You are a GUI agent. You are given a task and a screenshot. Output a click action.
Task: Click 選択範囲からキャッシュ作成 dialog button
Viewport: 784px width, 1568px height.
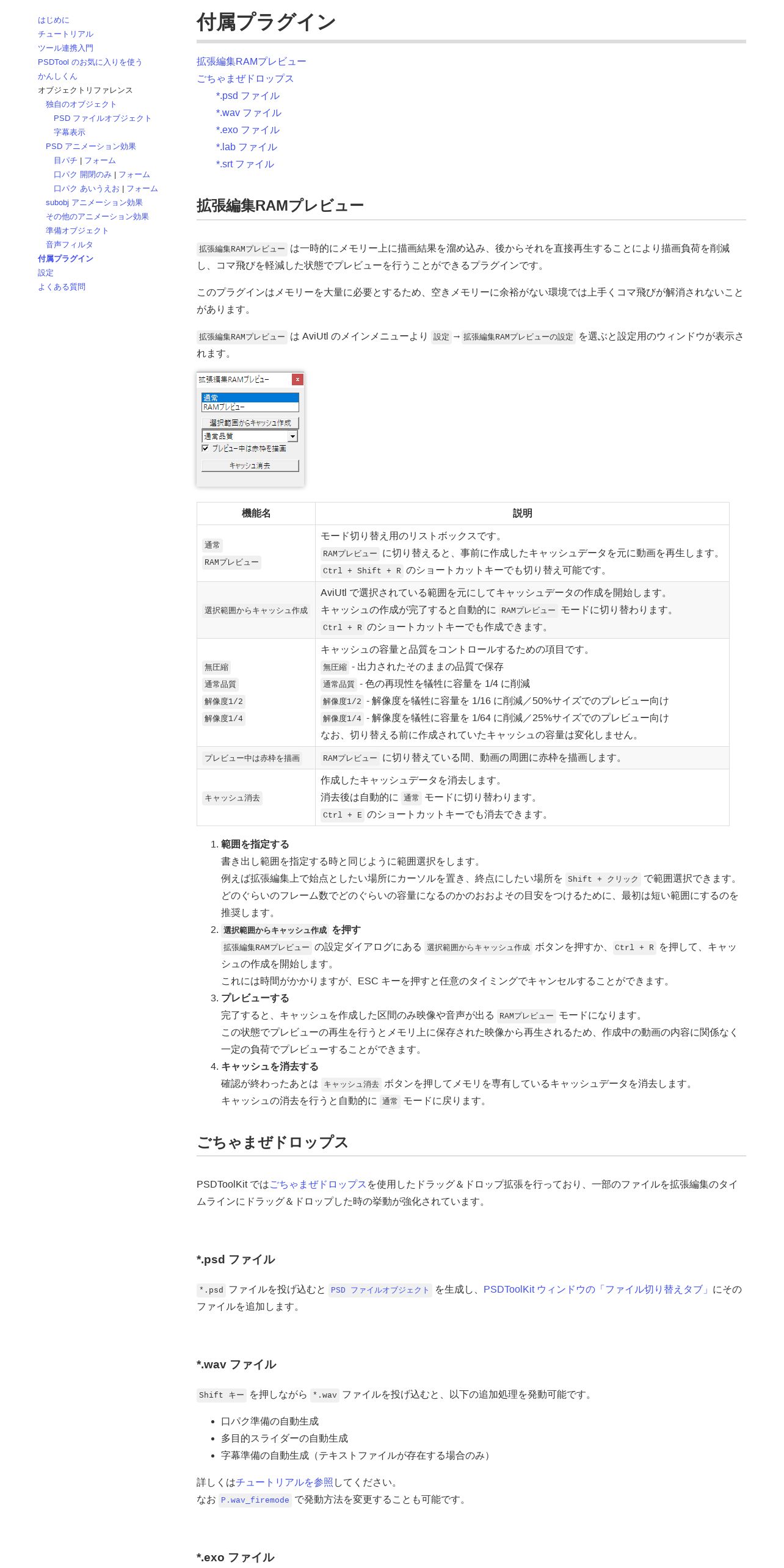pos(250,423)
